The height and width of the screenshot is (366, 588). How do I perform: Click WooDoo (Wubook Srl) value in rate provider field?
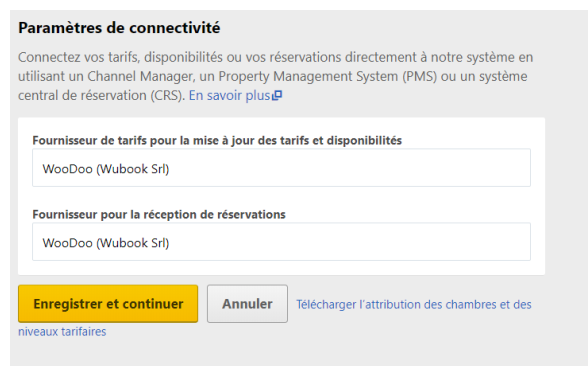point(106,169)
